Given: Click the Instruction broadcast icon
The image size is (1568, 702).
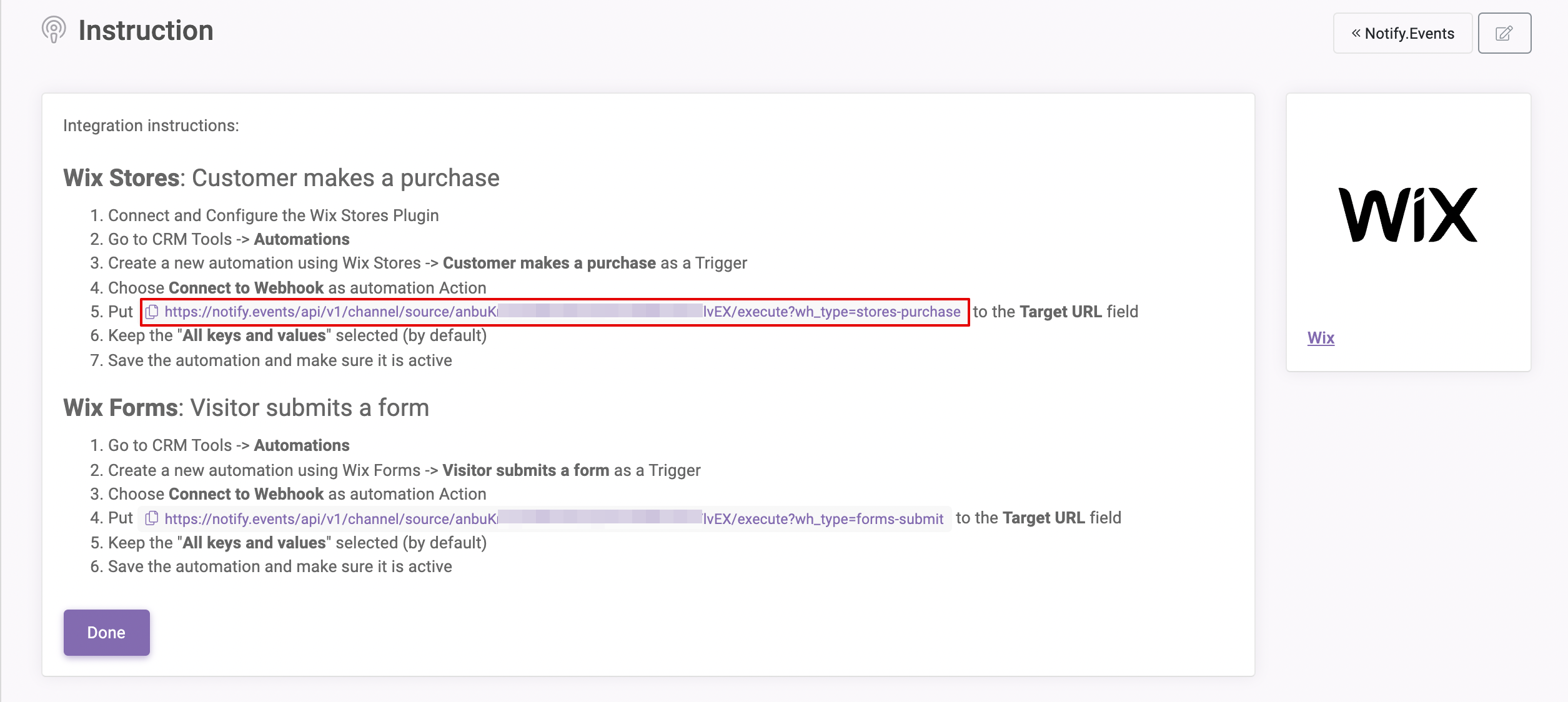Looking at the screenshot, I should (x=54, y=30).
